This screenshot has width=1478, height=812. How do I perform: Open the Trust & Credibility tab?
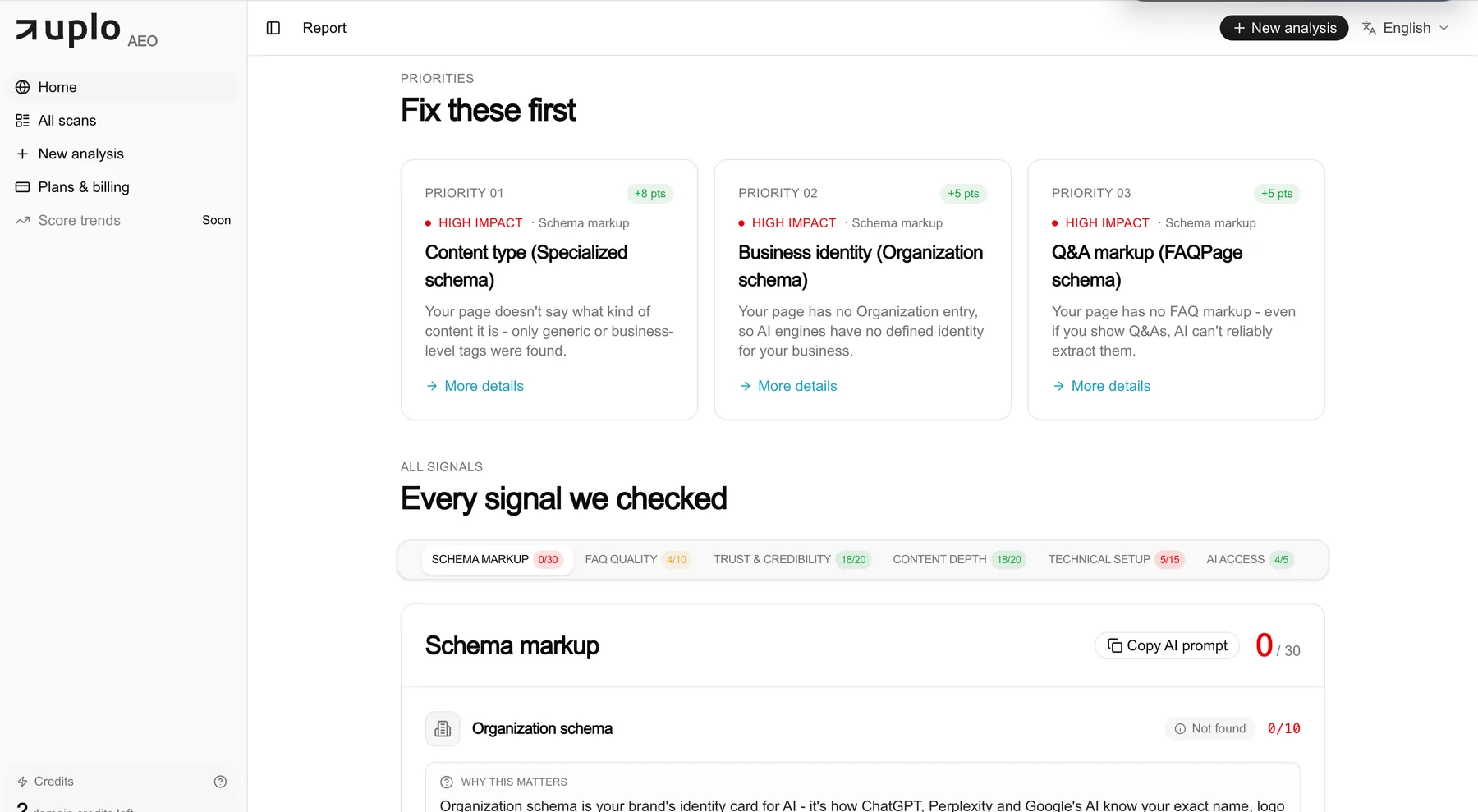pyautogui.click(x=791, y=560)
